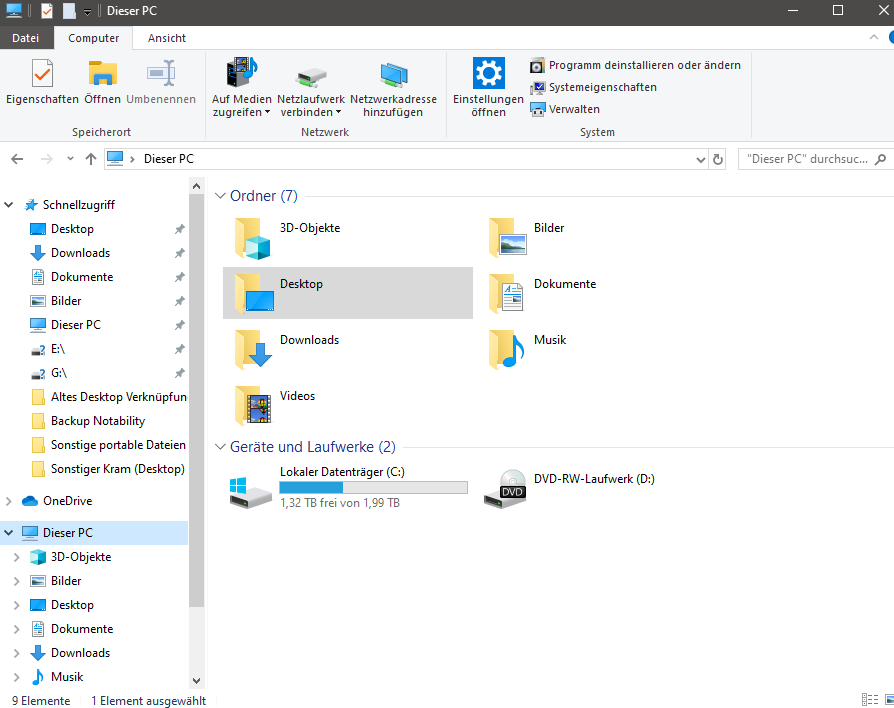Image resolution: width=894 pixels, height=708 pixels.
Task: Switch to details view in status bar
Action: tap(869, 699)
